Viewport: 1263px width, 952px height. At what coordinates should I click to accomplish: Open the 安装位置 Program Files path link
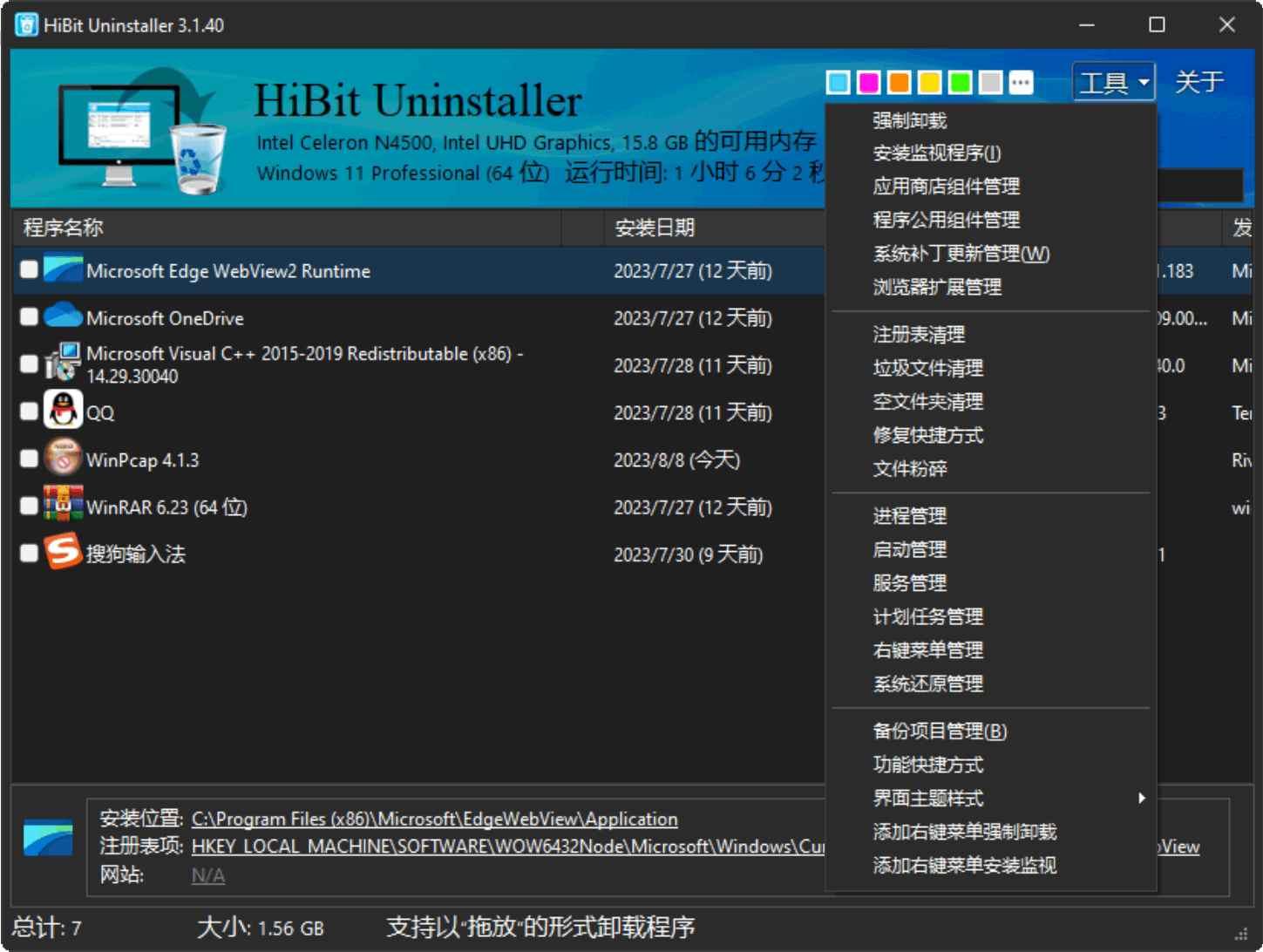coord(434,819)
